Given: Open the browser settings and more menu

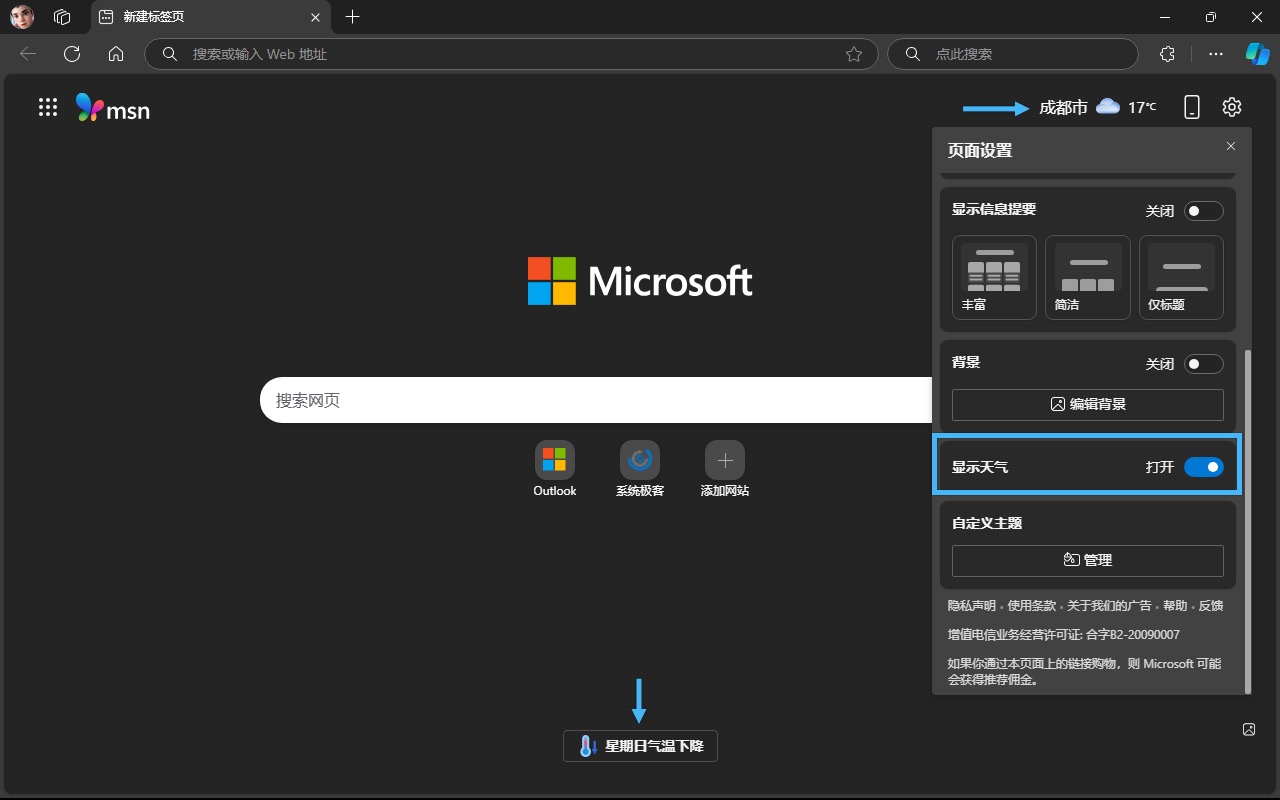Looking at the screenshot, I should click(x=1216, y=54).
